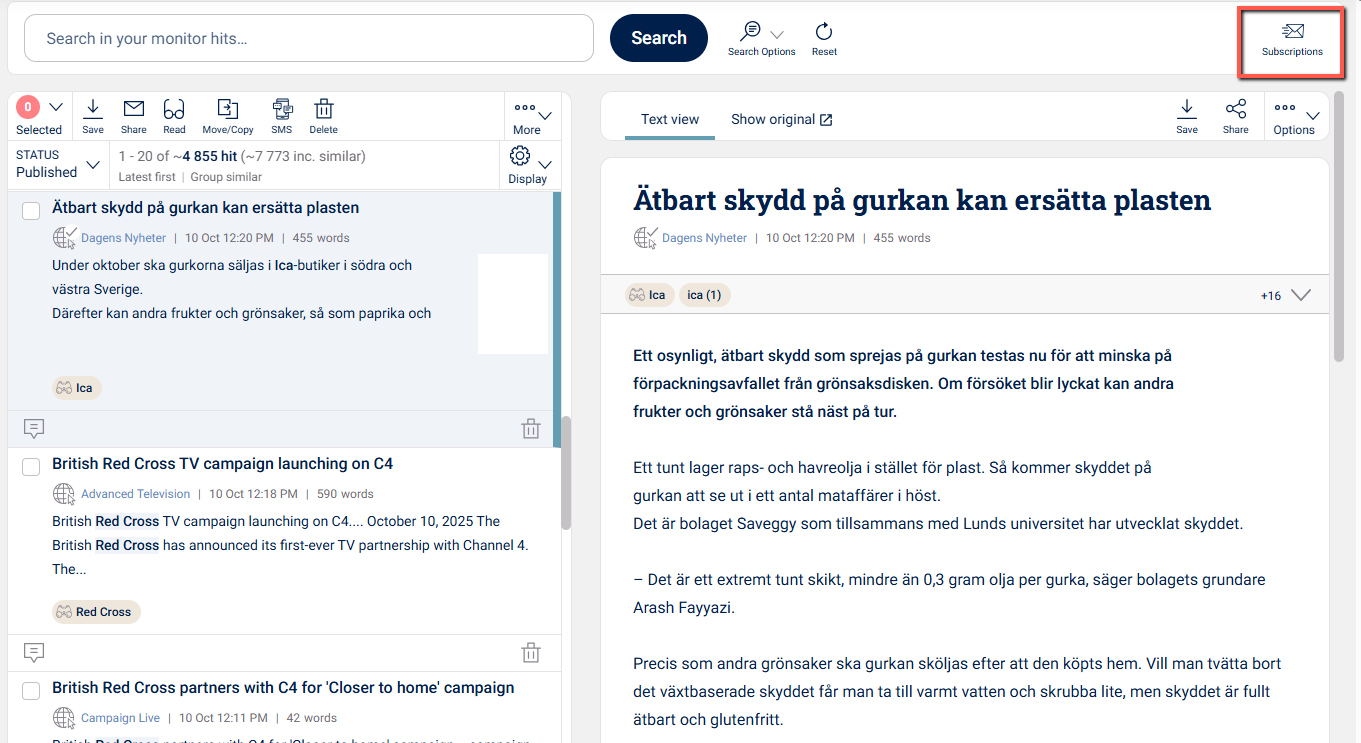Check the 'Closer to home' campaign article box
This screenshot has width=1361, height=743.
[x=31, y=690]
